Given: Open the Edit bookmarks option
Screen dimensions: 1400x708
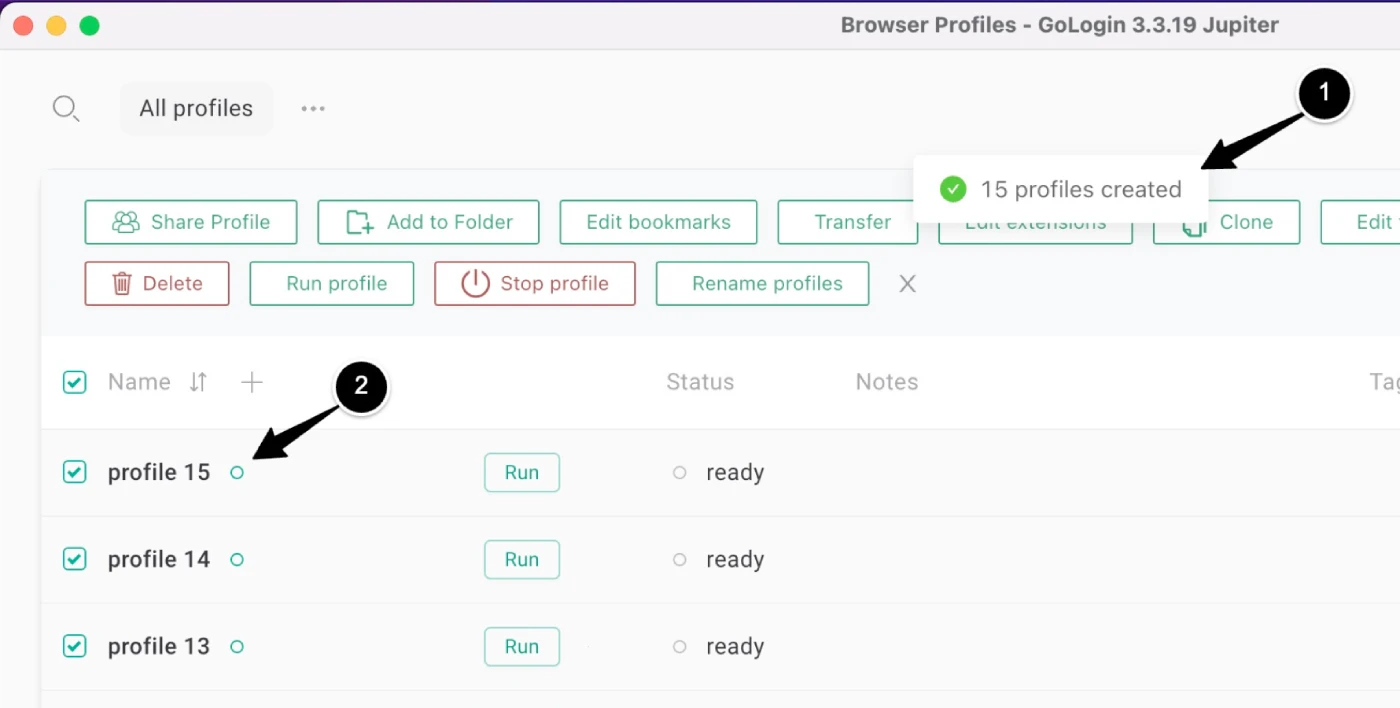Looking at the screenshot, I should pos(658,222).
